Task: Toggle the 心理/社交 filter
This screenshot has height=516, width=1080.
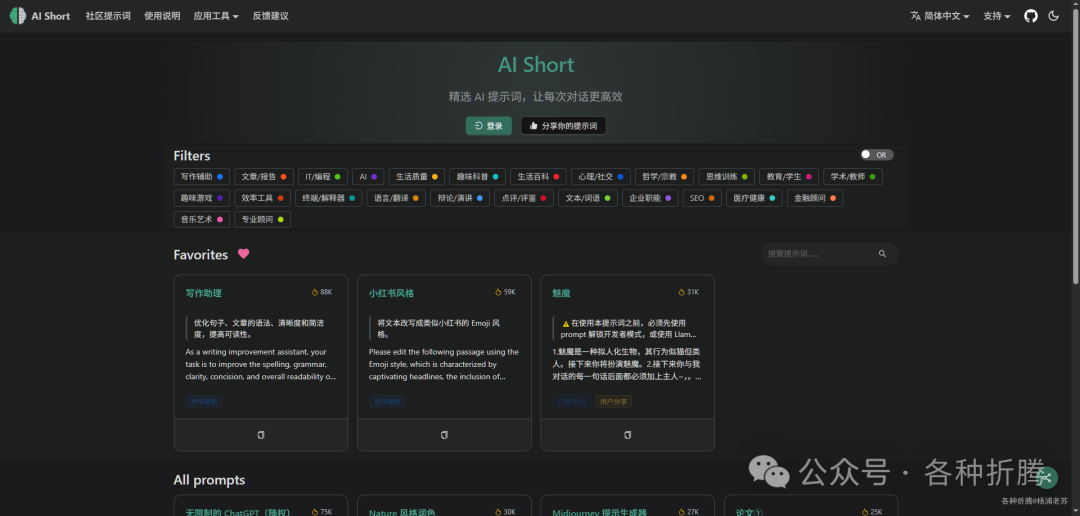Action: pos(601,176)
